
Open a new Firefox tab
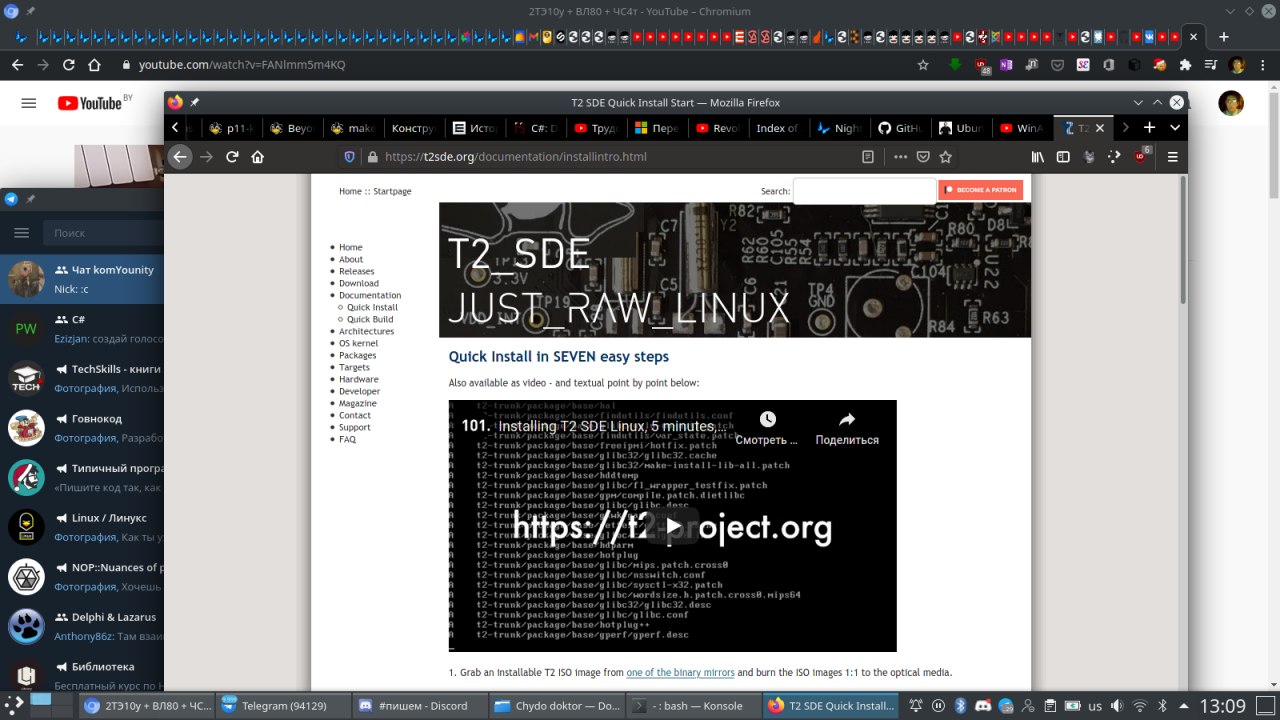point(1149,128)
